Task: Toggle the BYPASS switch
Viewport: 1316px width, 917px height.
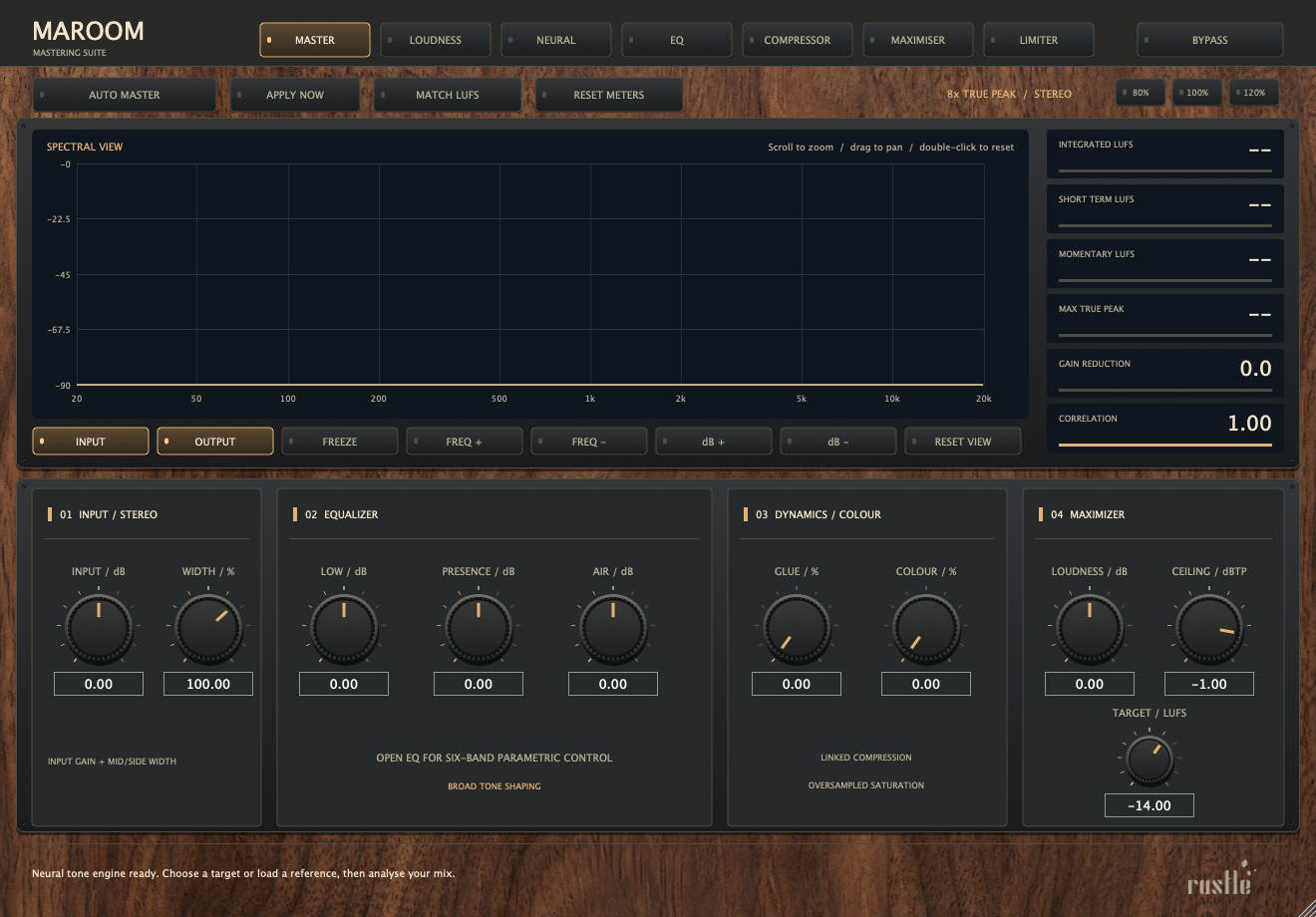Action: (1210, 40)
